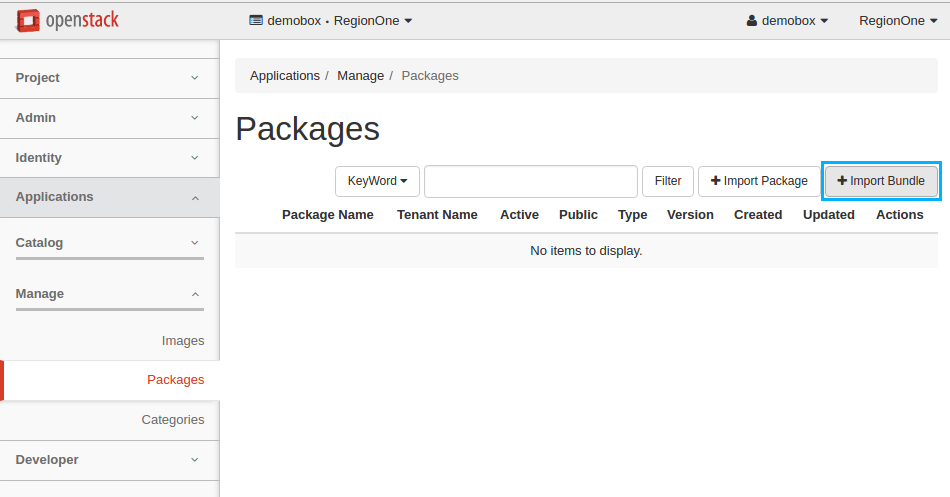Screen dimensions: 950x497
Task: Click the Import Package button
Action: point(759,181)
